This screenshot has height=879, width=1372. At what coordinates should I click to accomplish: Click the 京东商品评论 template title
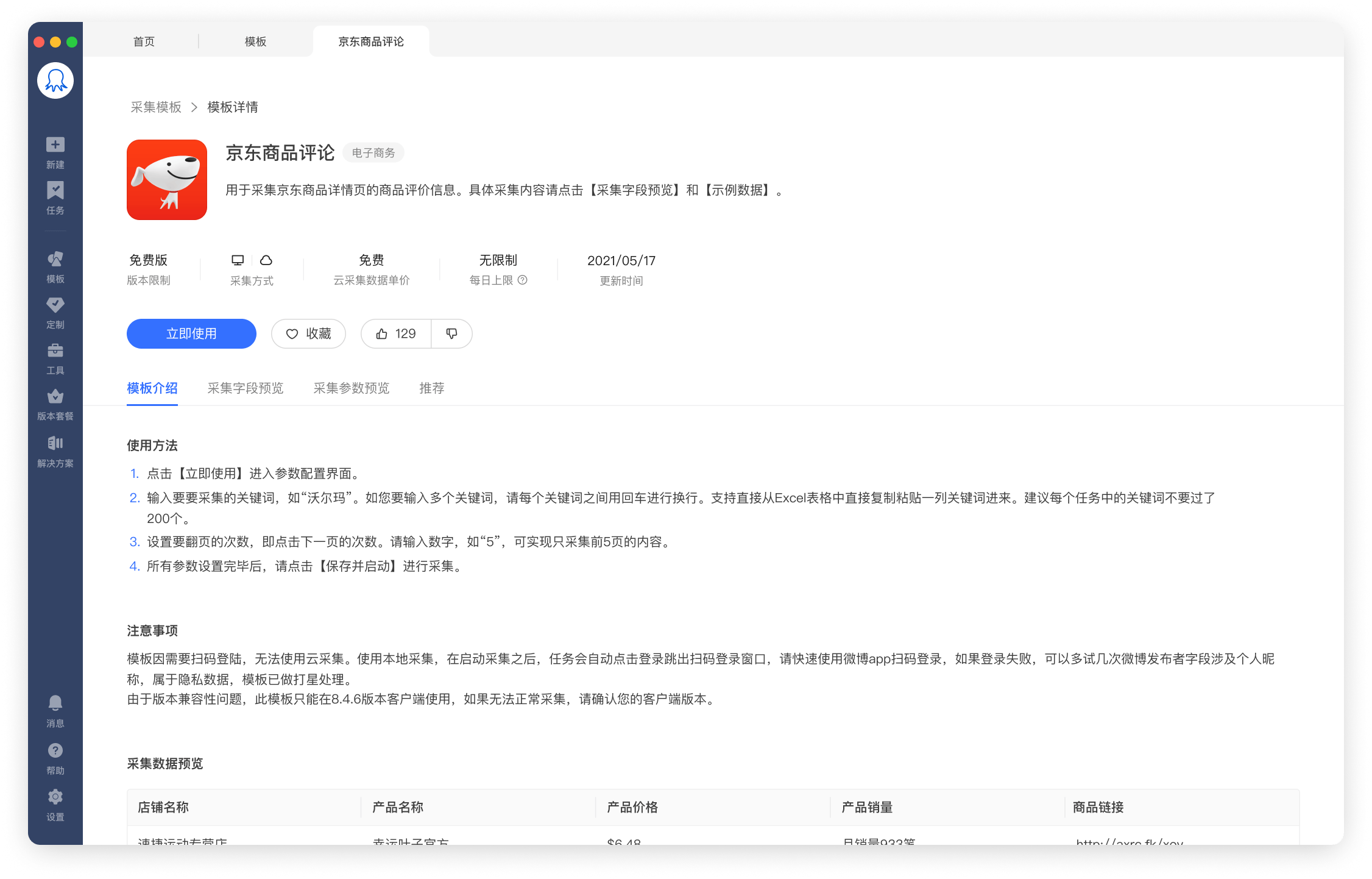click(280, 152)
